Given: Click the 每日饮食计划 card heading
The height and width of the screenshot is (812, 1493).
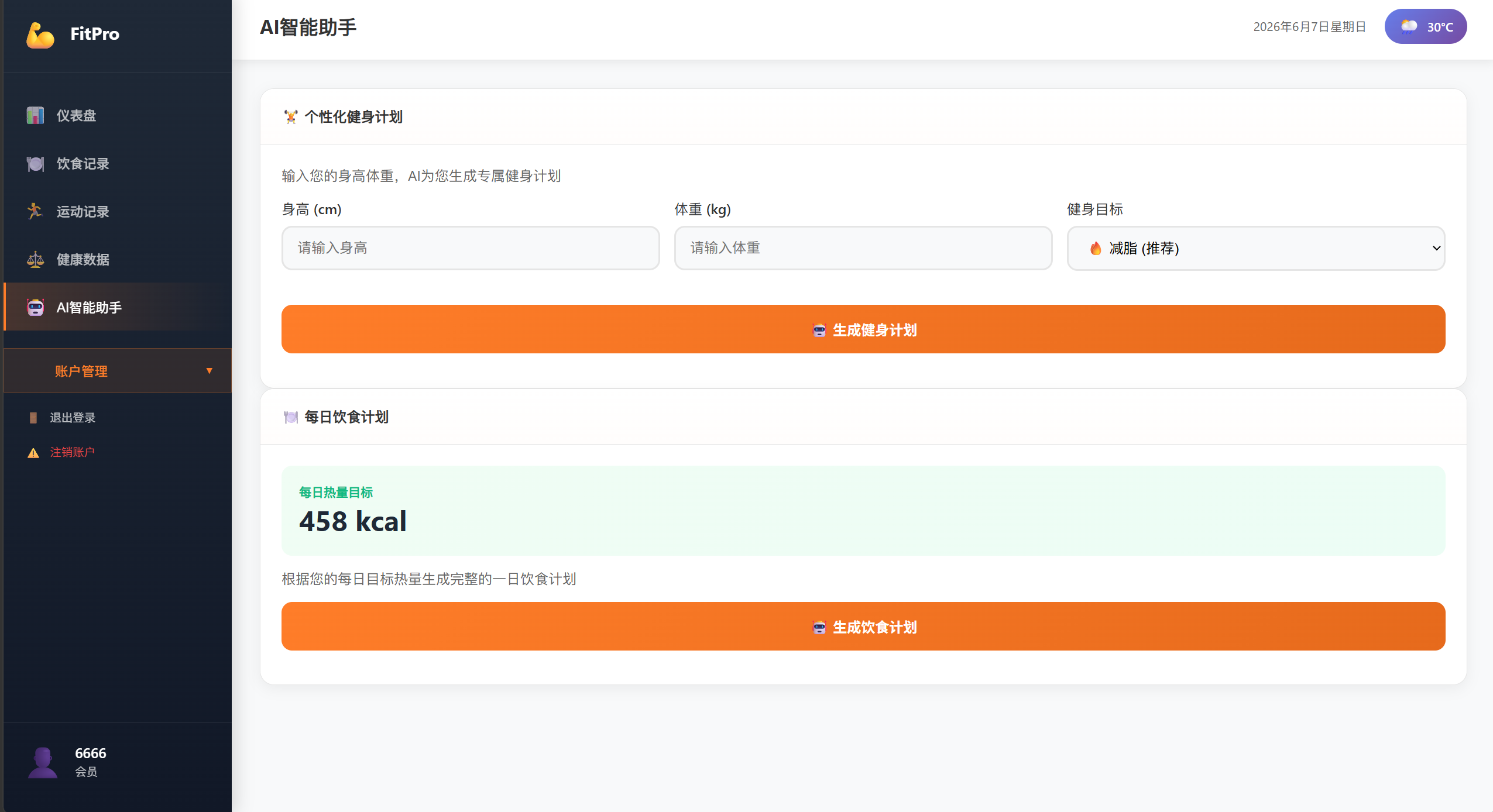Looking at the screenshot, I should (346, 417).
